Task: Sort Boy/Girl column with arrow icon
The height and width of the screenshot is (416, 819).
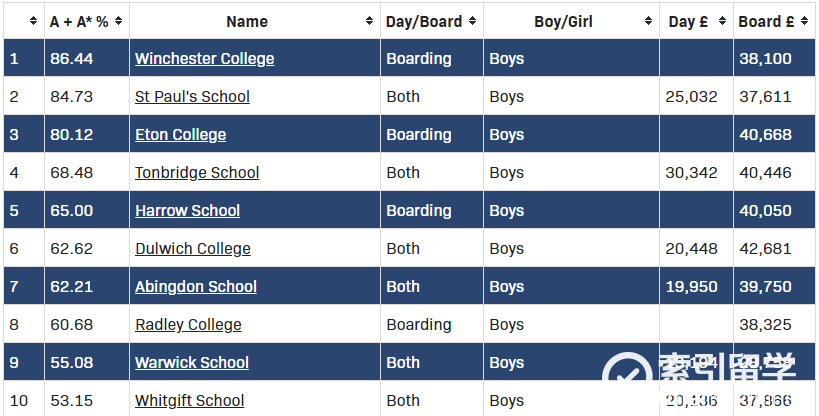Action: point(648,21)
